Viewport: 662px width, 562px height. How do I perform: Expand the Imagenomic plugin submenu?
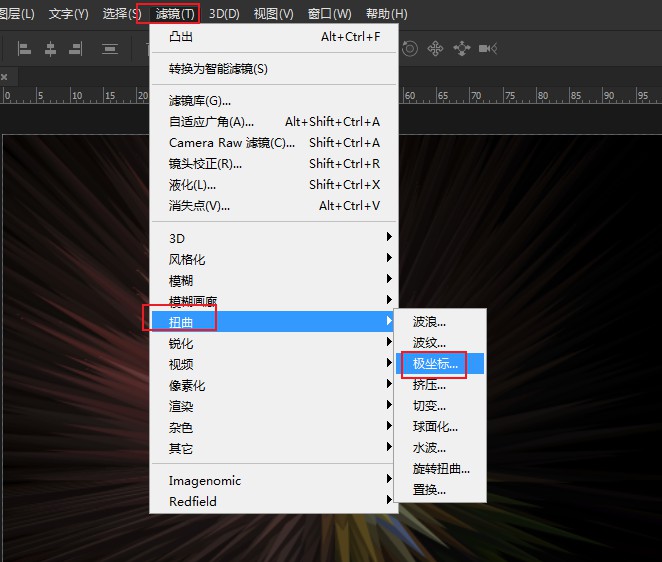274,481
